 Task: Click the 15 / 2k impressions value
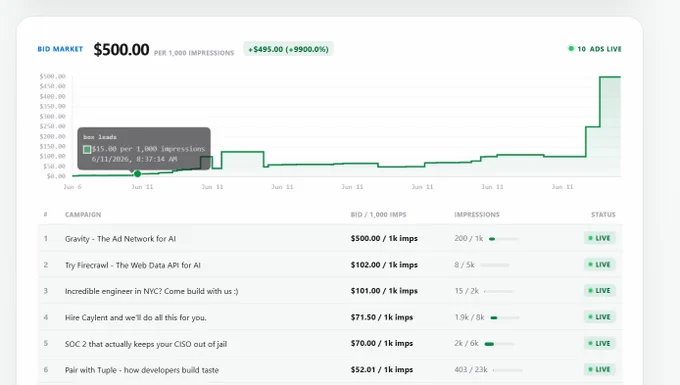(x=467, y=291)
